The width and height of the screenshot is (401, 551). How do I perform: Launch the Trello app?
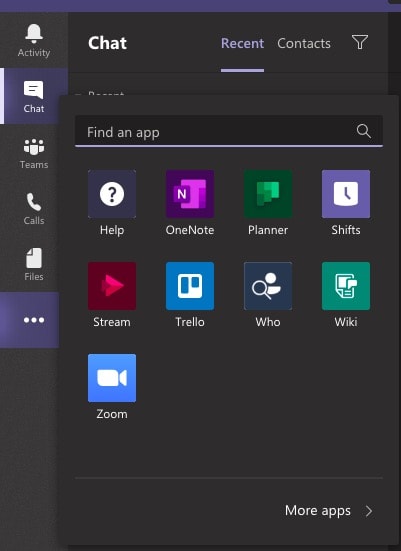coord(190,286)
